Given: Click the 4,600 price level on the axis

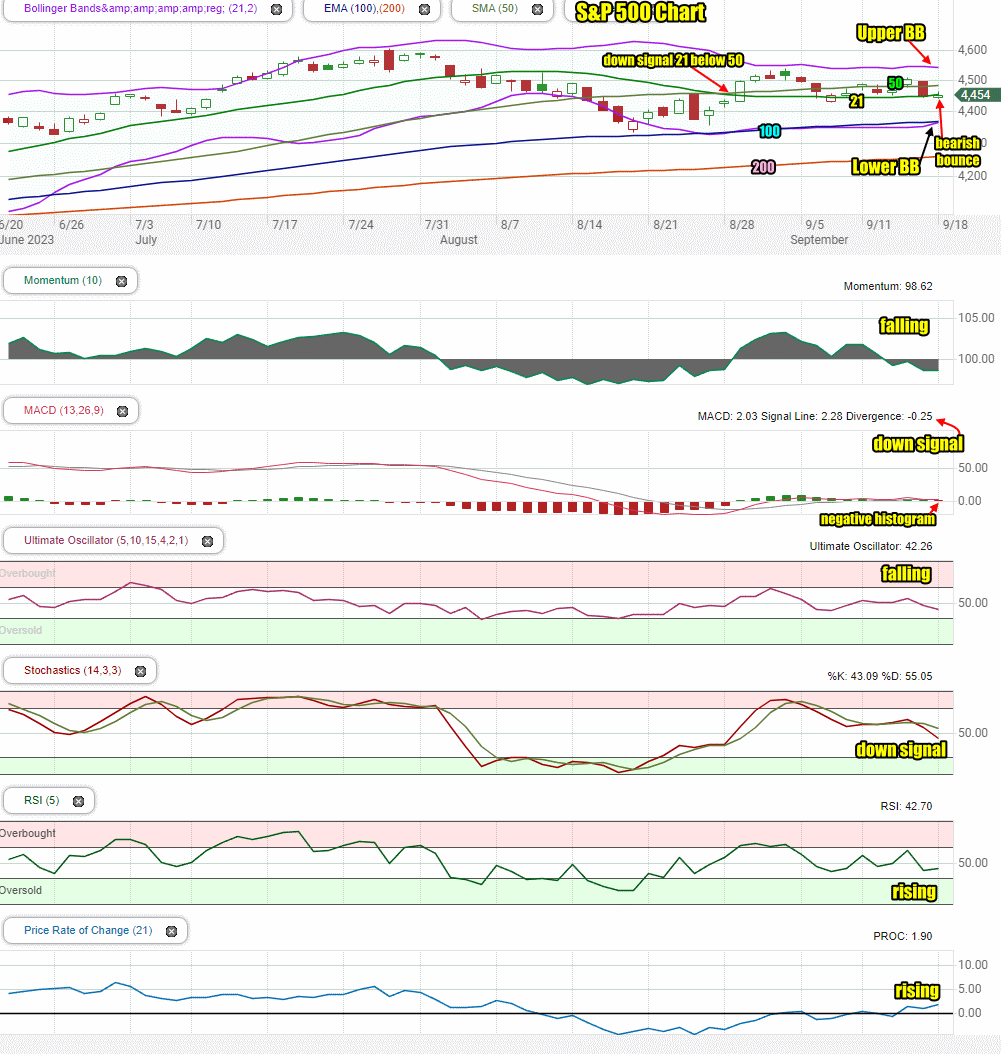Looking at the screenshot, I should click(972, 50).
